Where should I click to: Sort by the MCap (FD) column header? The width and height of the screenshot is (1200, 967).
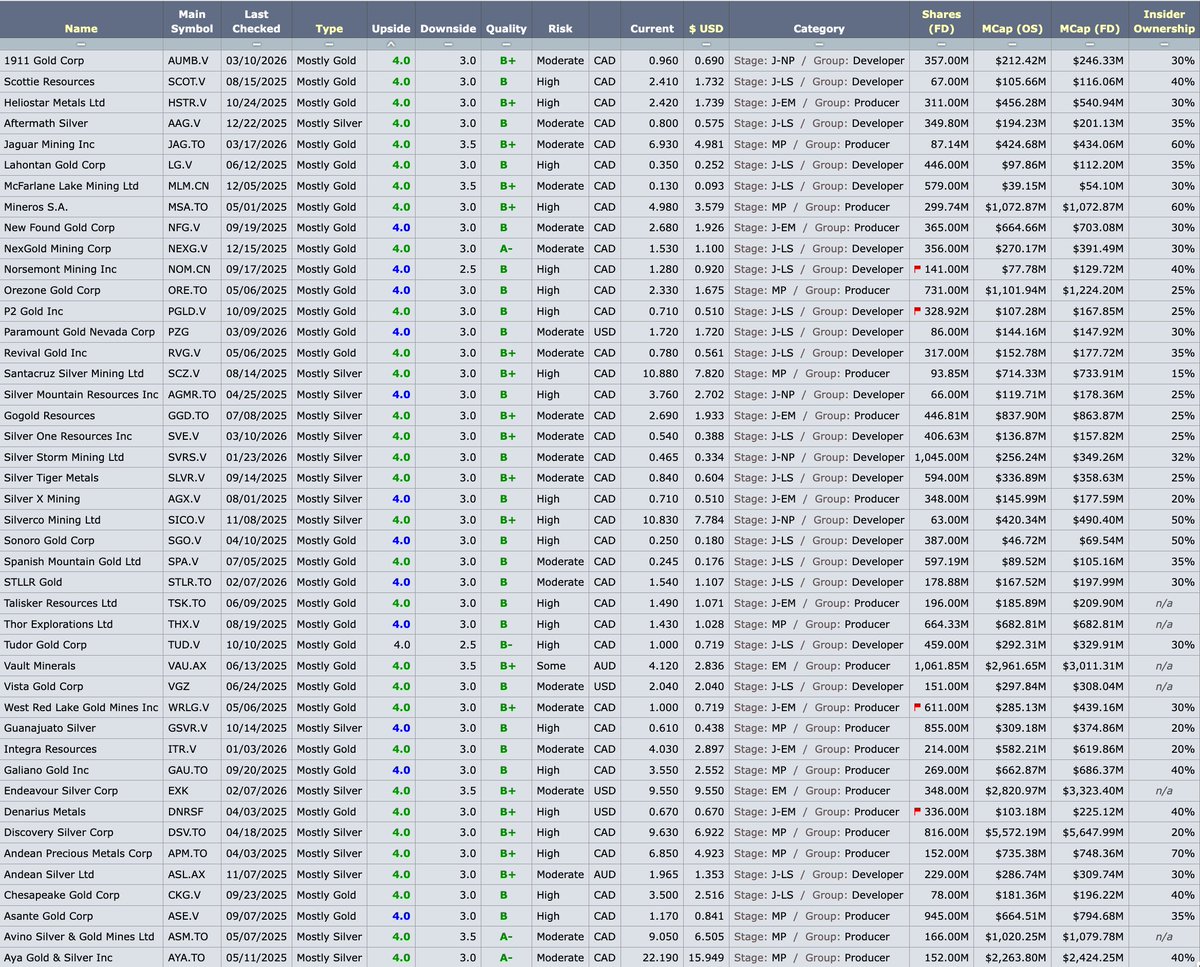[1089, 29]
